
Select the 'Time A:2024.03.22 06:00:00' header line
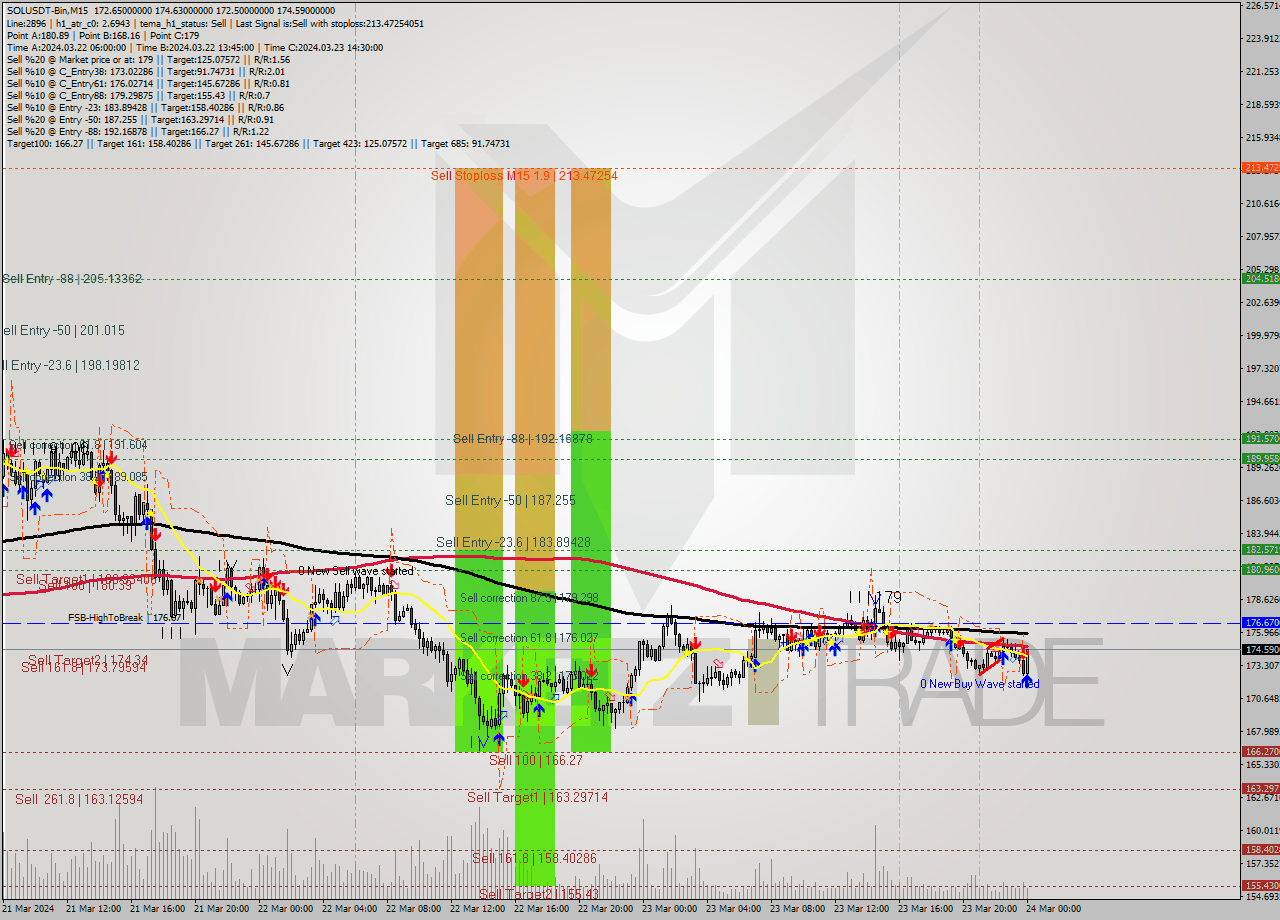click(195, 47)
